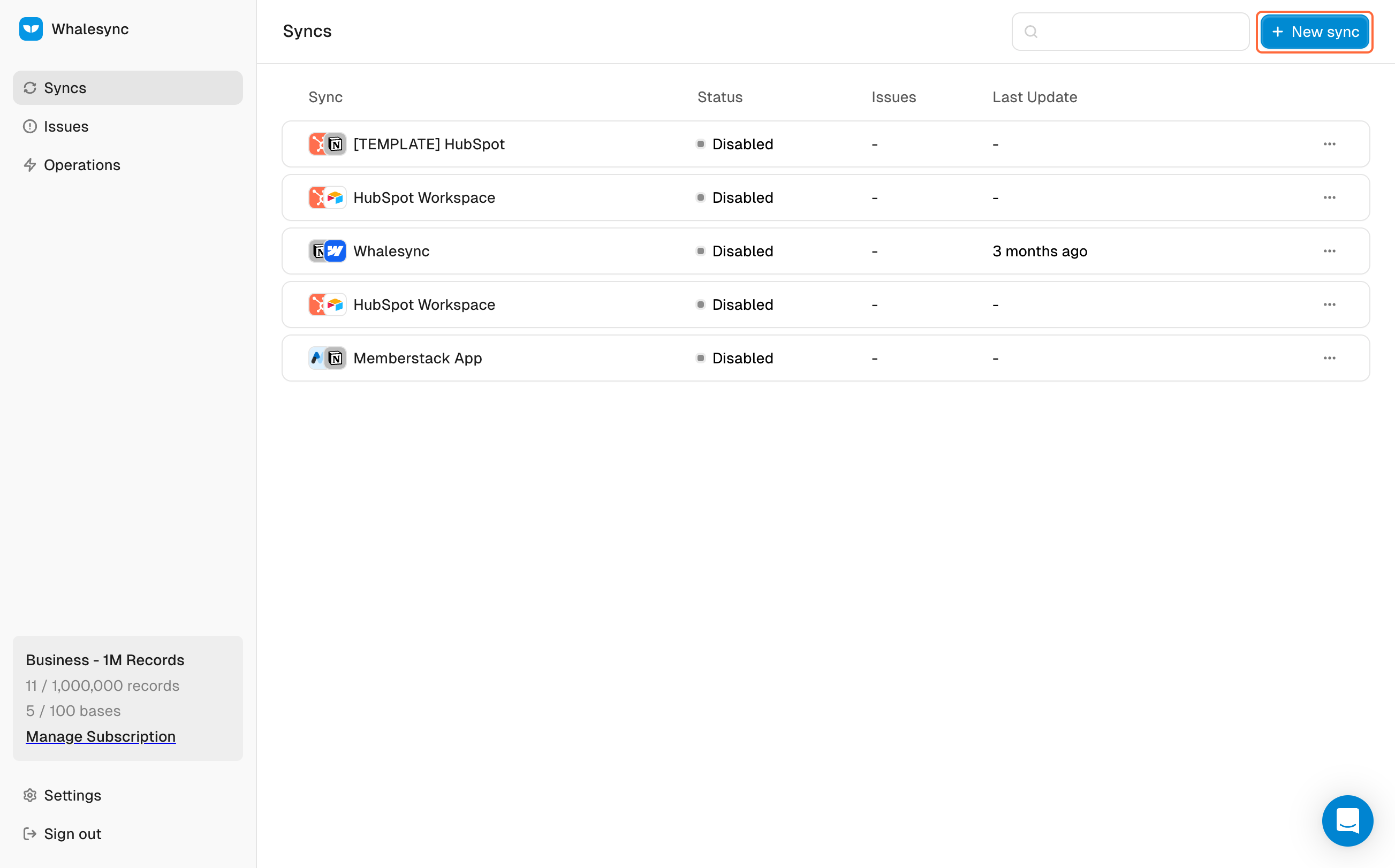Open more options for Memberstack App sync

[1330, 358]
